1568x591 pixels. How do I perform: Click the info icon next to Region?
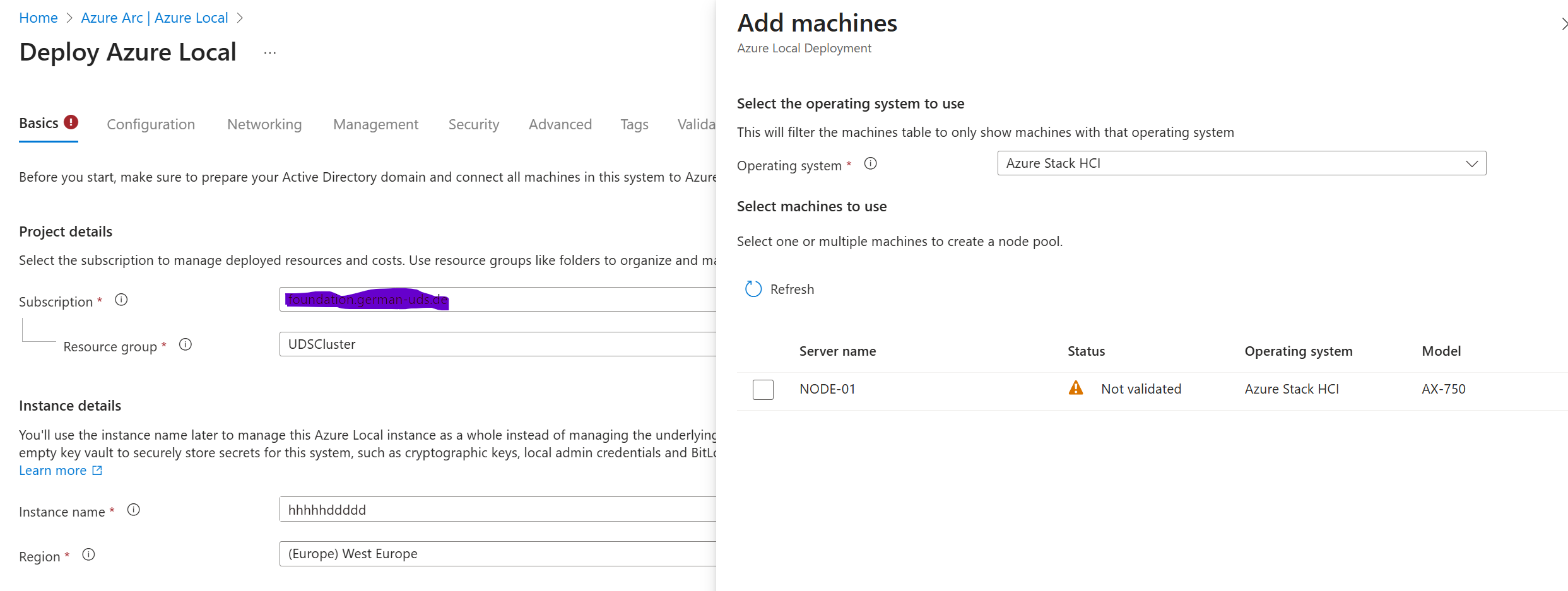89,554
